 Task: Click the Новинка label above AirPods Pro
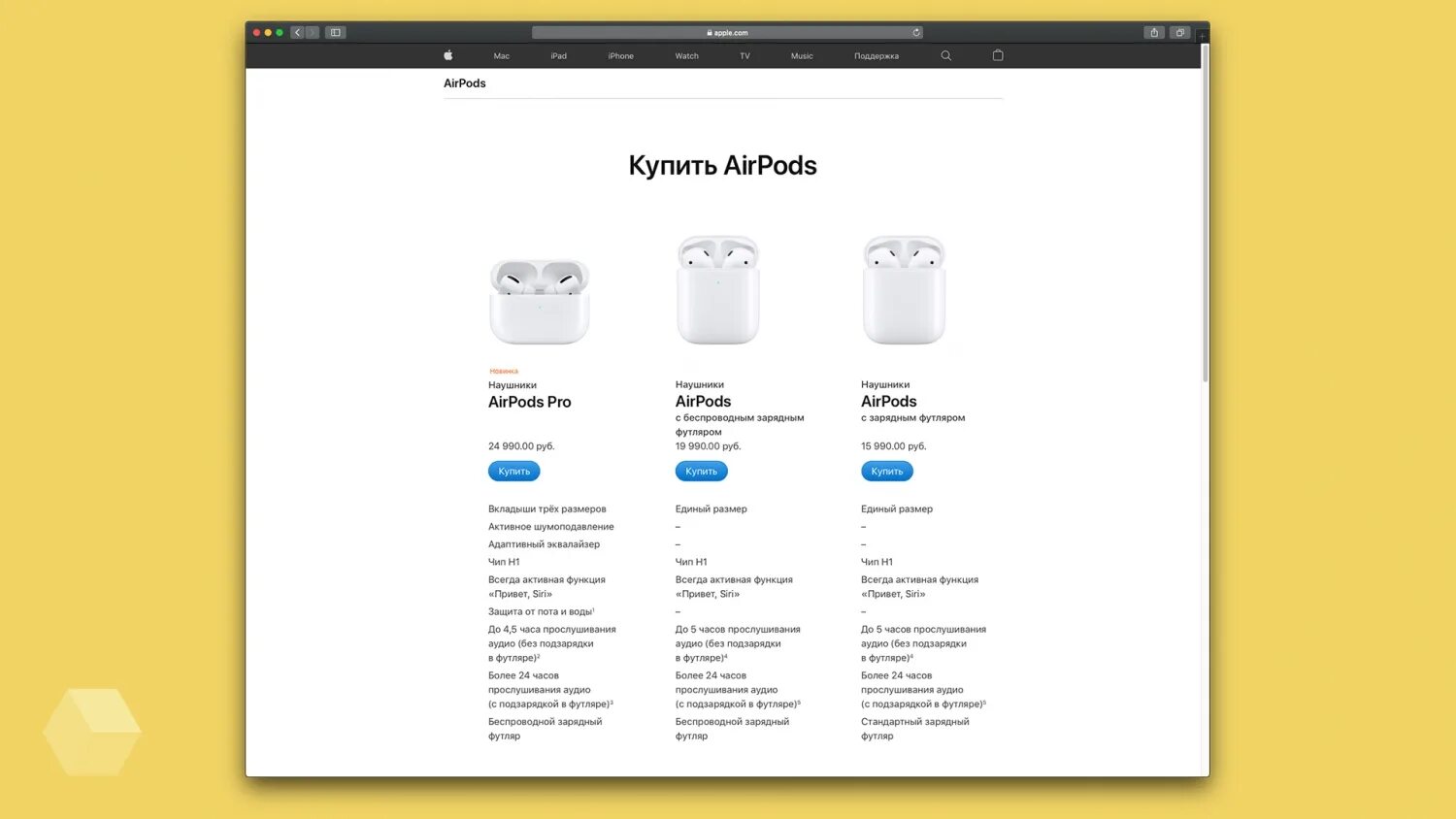click(504, 371)
